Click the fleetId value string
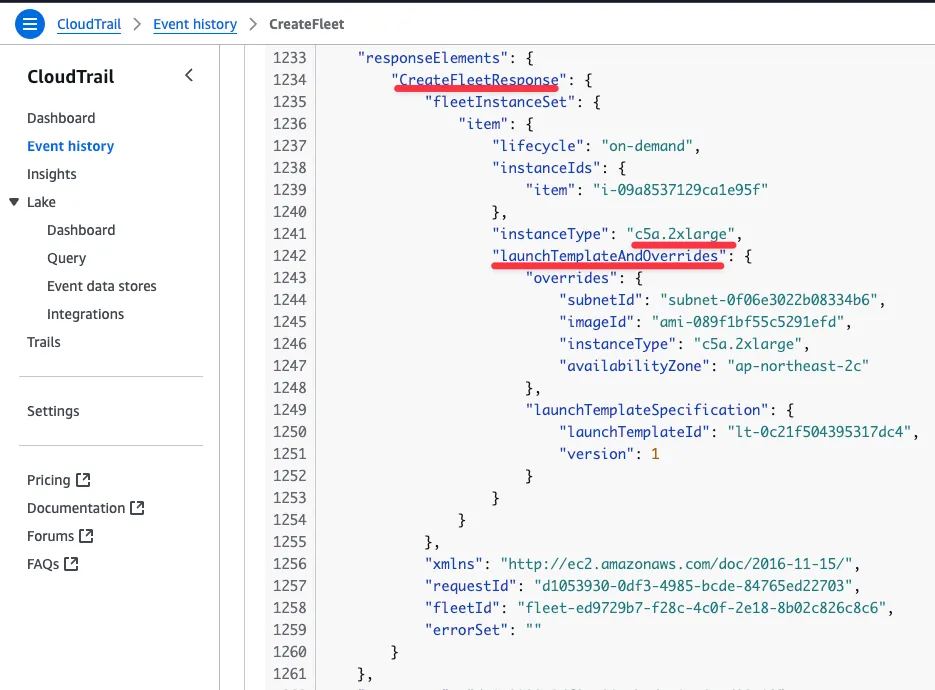The height and width of the screenshot is (690, 935). point(701,608)
